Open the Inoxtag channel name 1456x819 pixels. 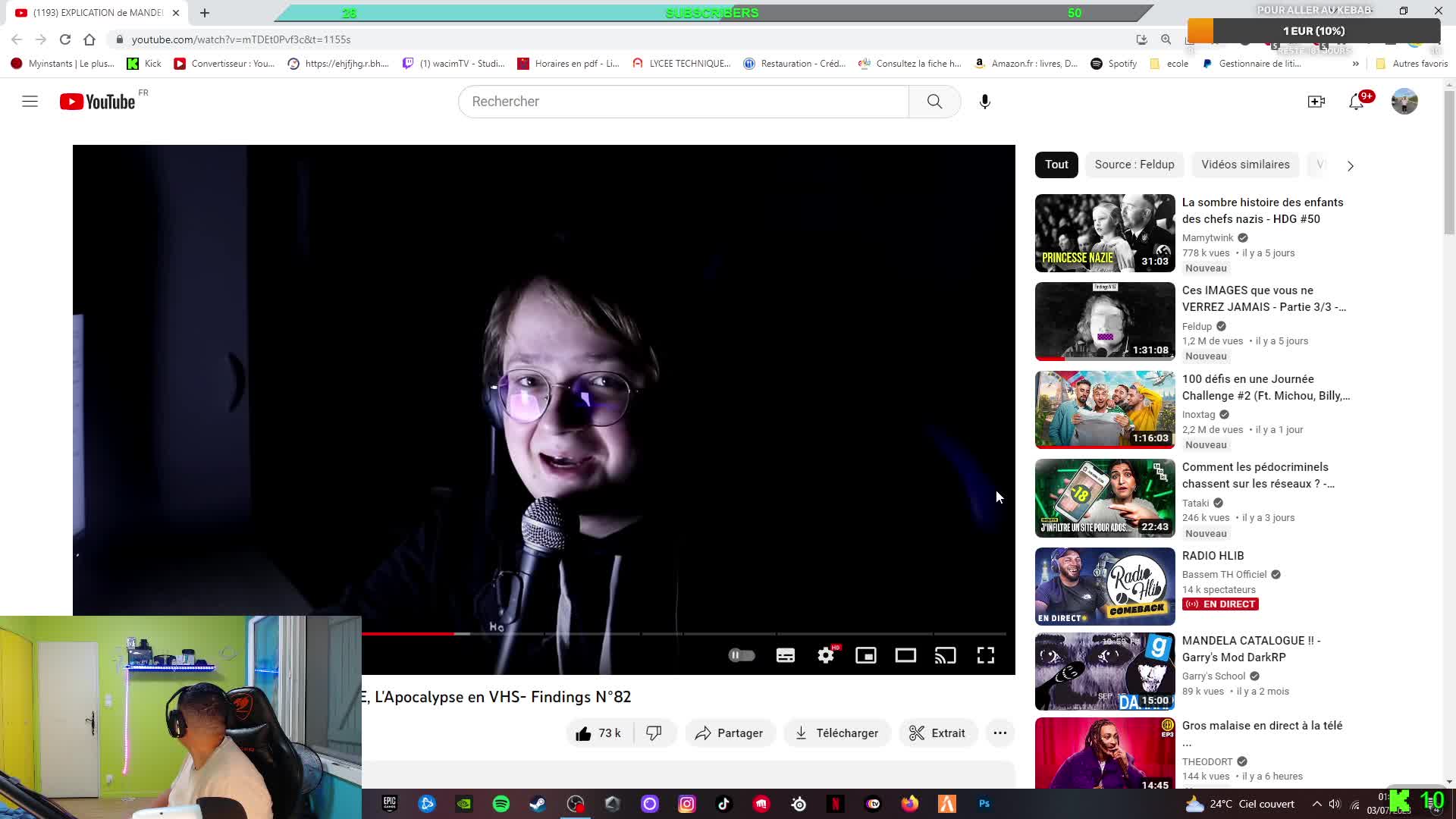pyautogui.click(x=1198, y=415)
